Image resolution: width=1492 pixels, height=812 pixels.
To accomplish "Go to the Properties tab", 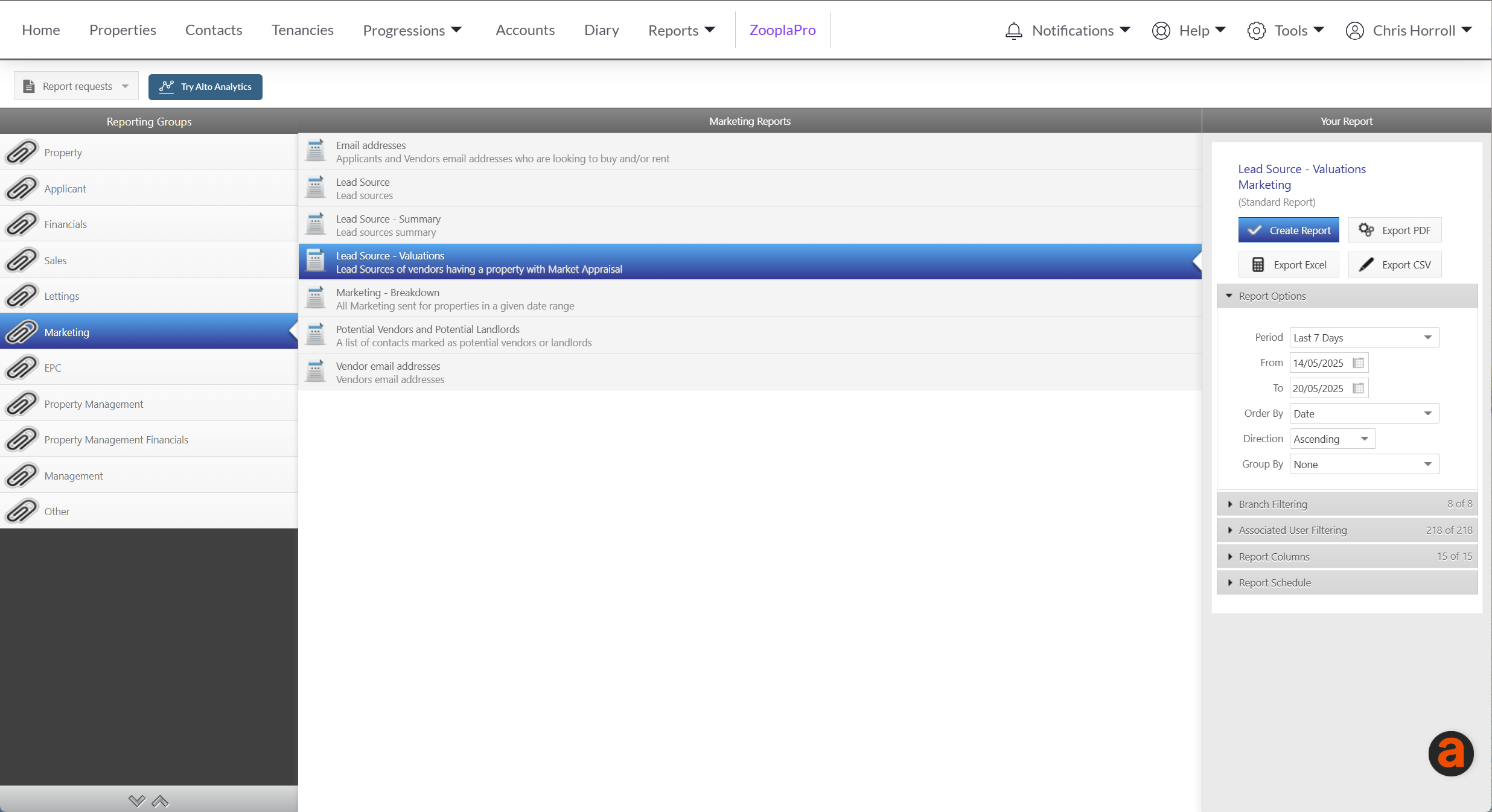I will 123,30.
